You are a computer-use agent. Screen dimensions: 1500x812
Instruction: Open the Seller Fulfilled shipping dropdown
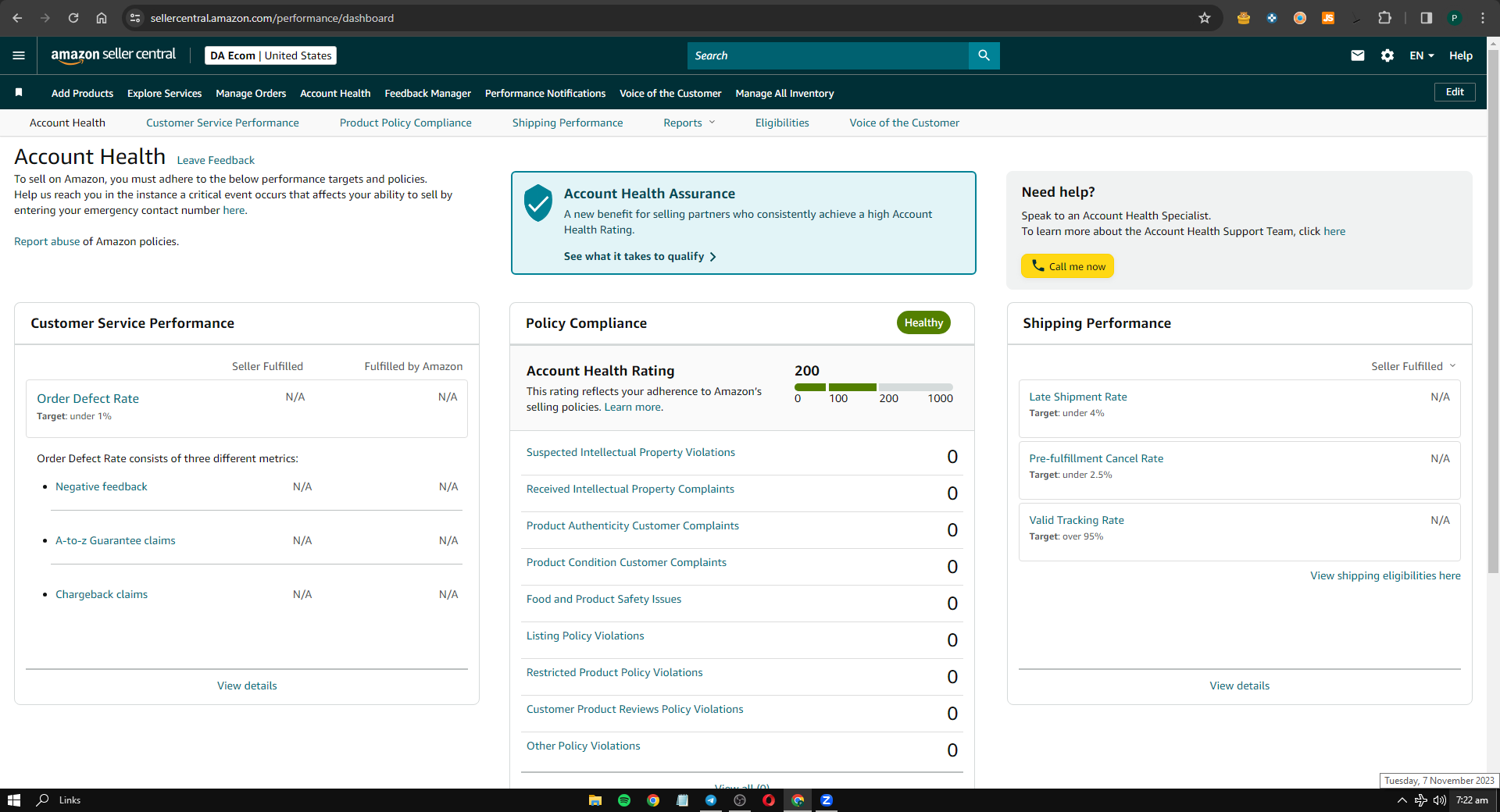(x=1413, y=366)
